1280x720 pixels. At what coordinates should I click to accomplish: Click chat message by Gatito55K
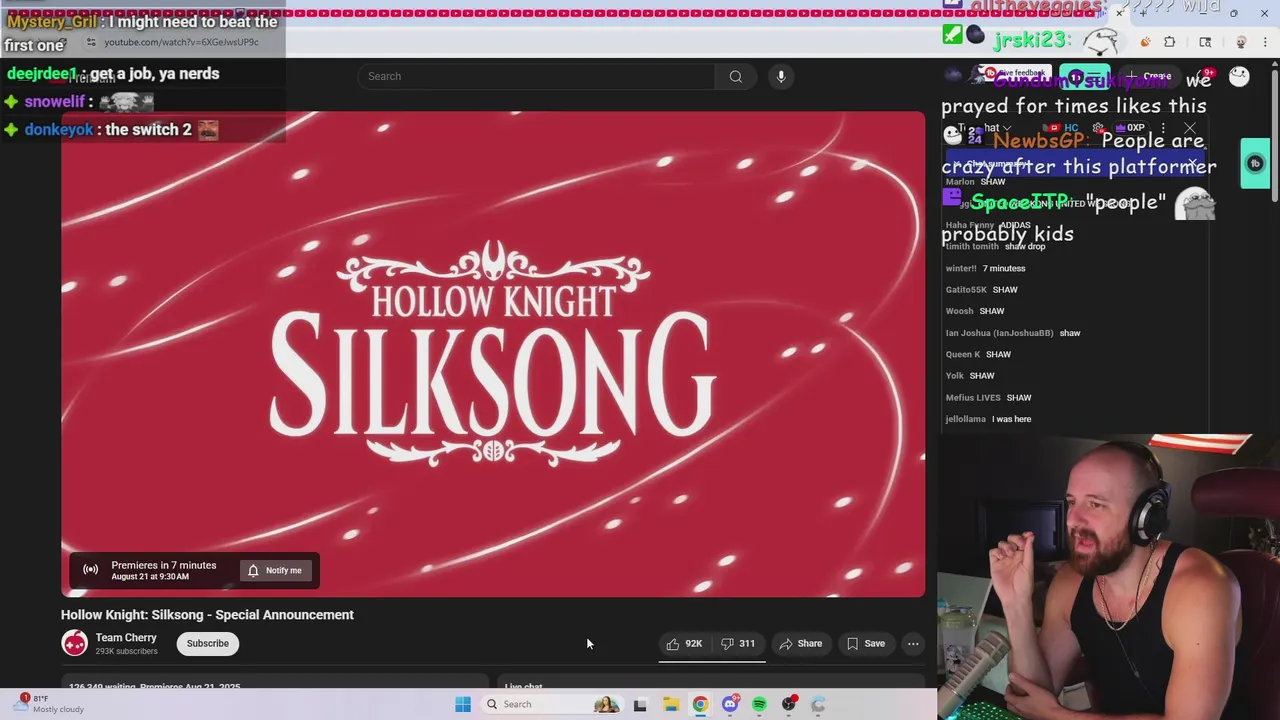pyautogui.click(x=981, y=290)
